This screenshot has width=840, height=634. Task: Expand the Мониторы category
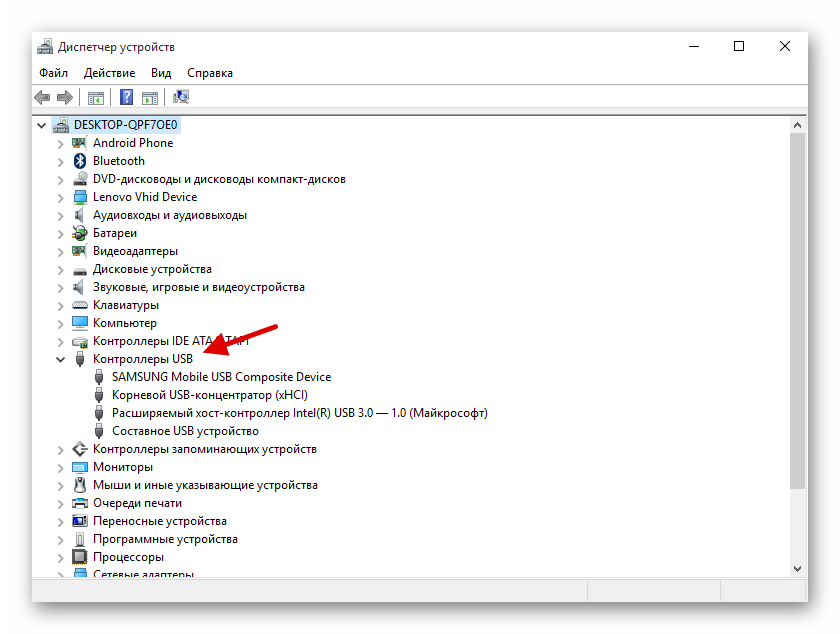61,467
